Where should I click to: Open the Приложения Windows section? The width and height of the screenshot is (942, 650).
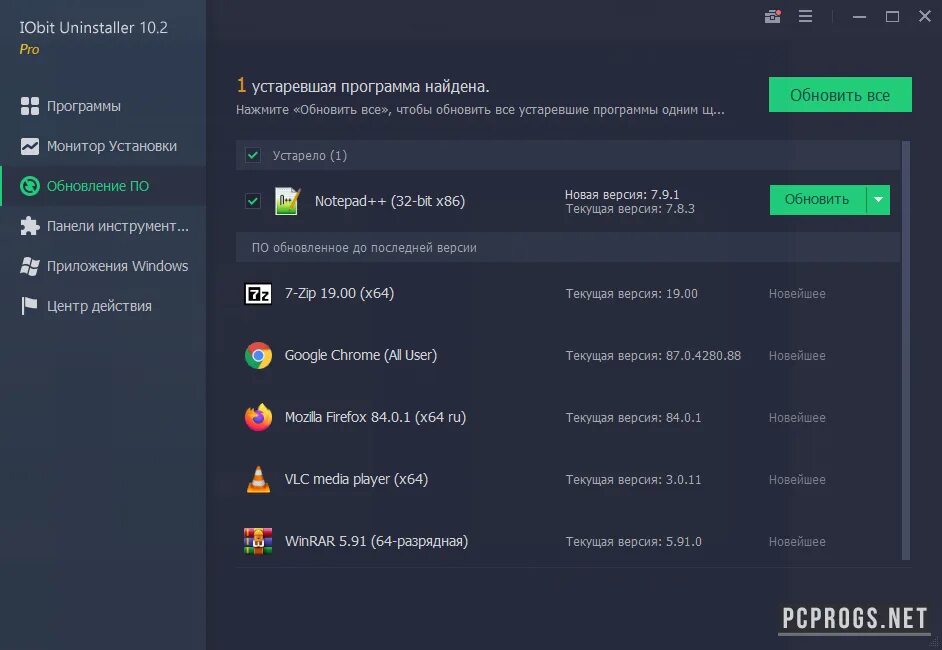pyautogui.click(x=103, y=266)
